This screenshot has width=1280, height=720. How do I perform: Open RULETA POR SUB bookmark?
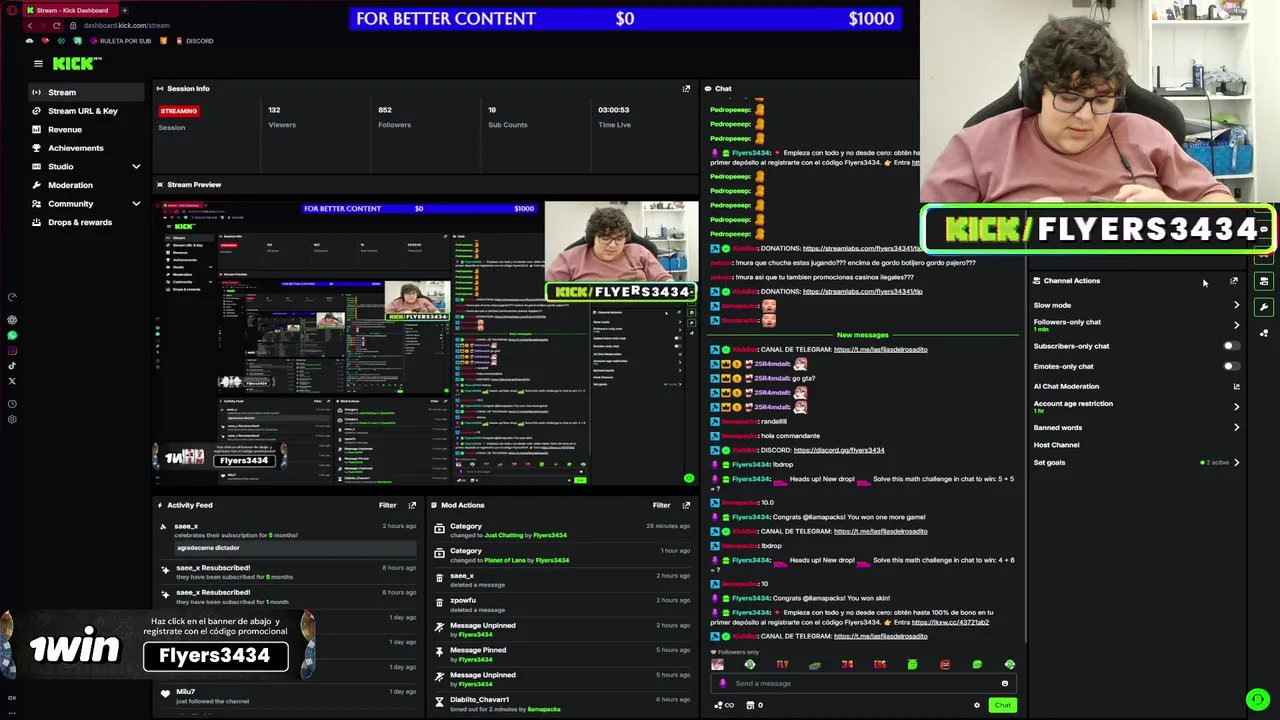[x=121, y=41]
